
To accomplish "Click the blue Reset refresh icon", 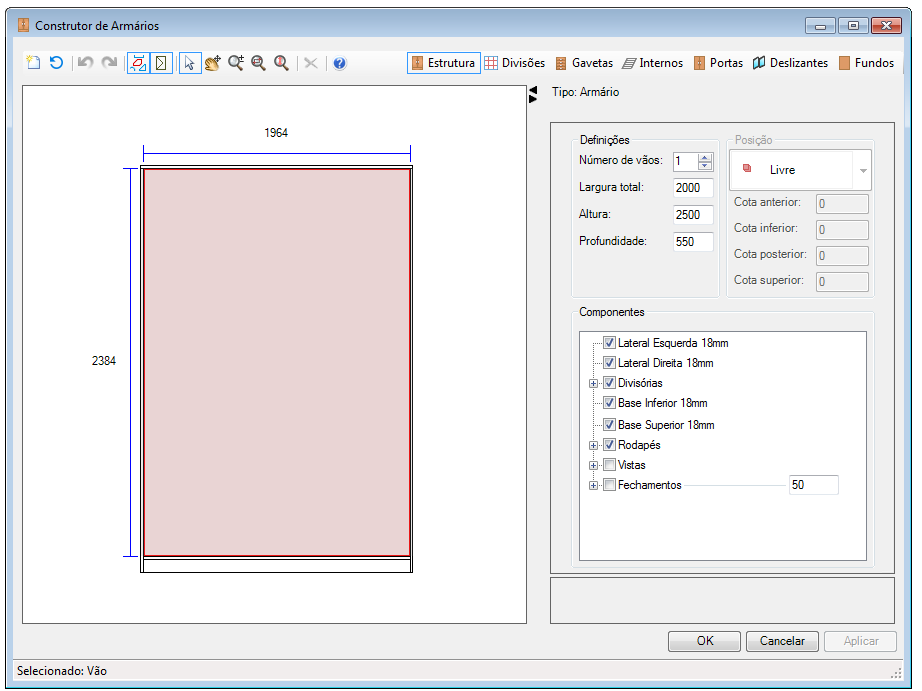I will coord(56,62).
